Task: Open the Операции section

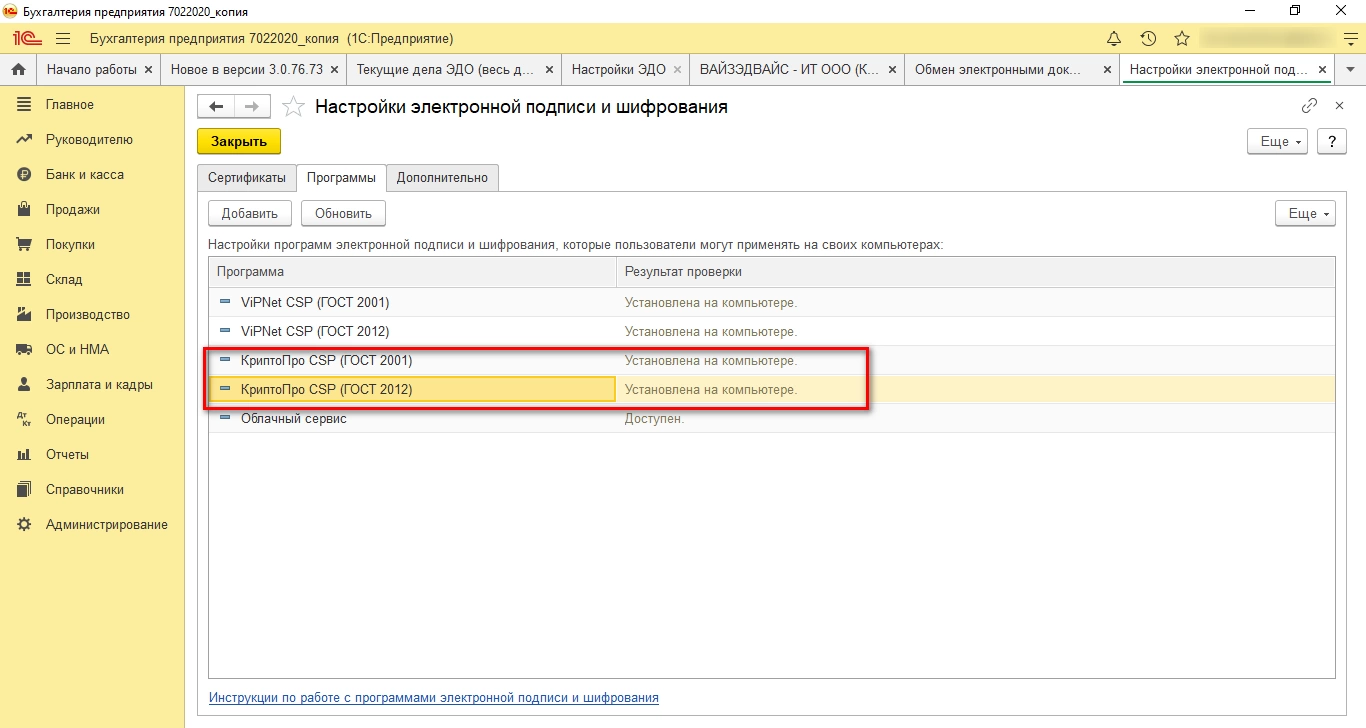Action: click(75, 420)
